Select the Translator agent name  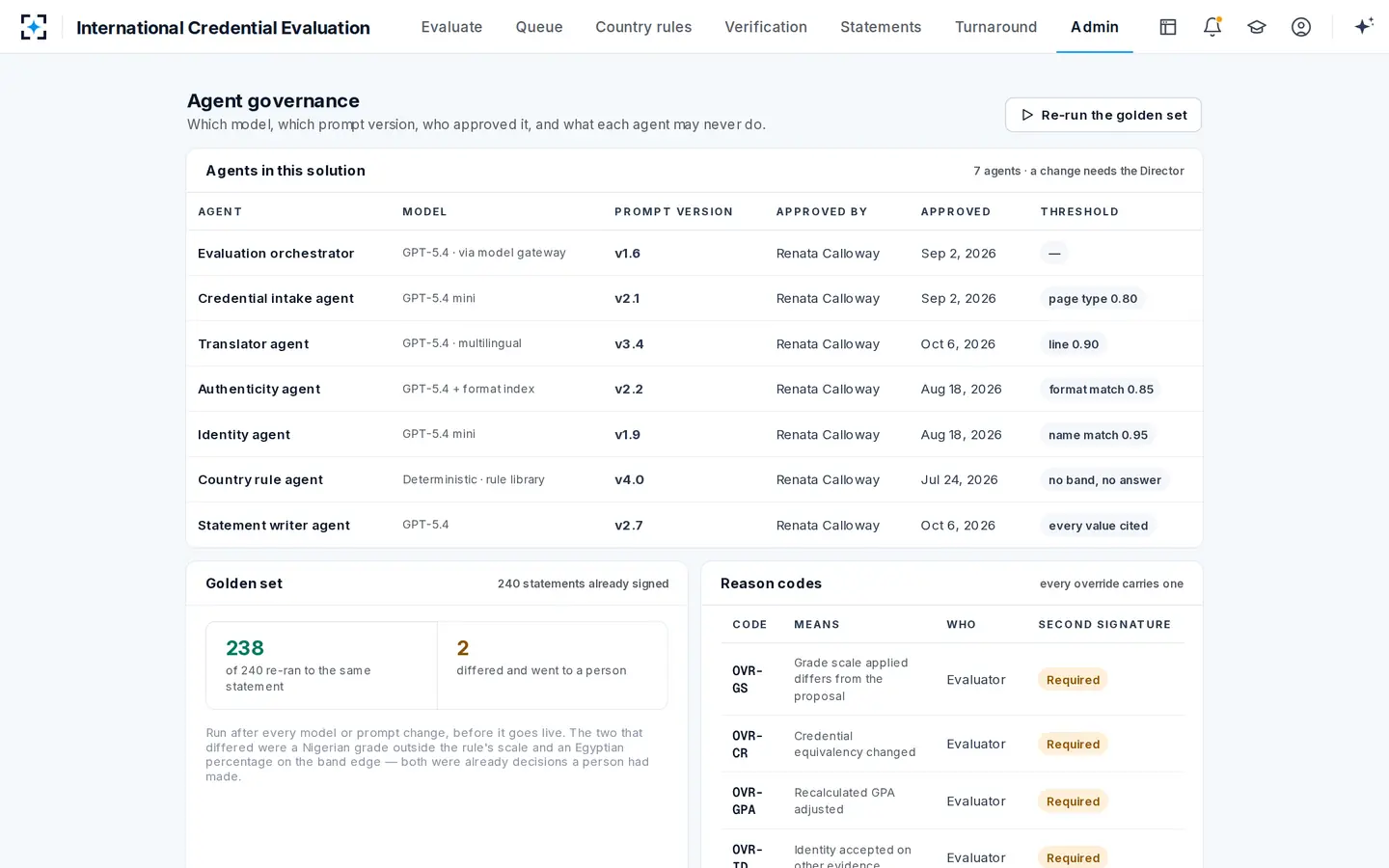(254, 344)
